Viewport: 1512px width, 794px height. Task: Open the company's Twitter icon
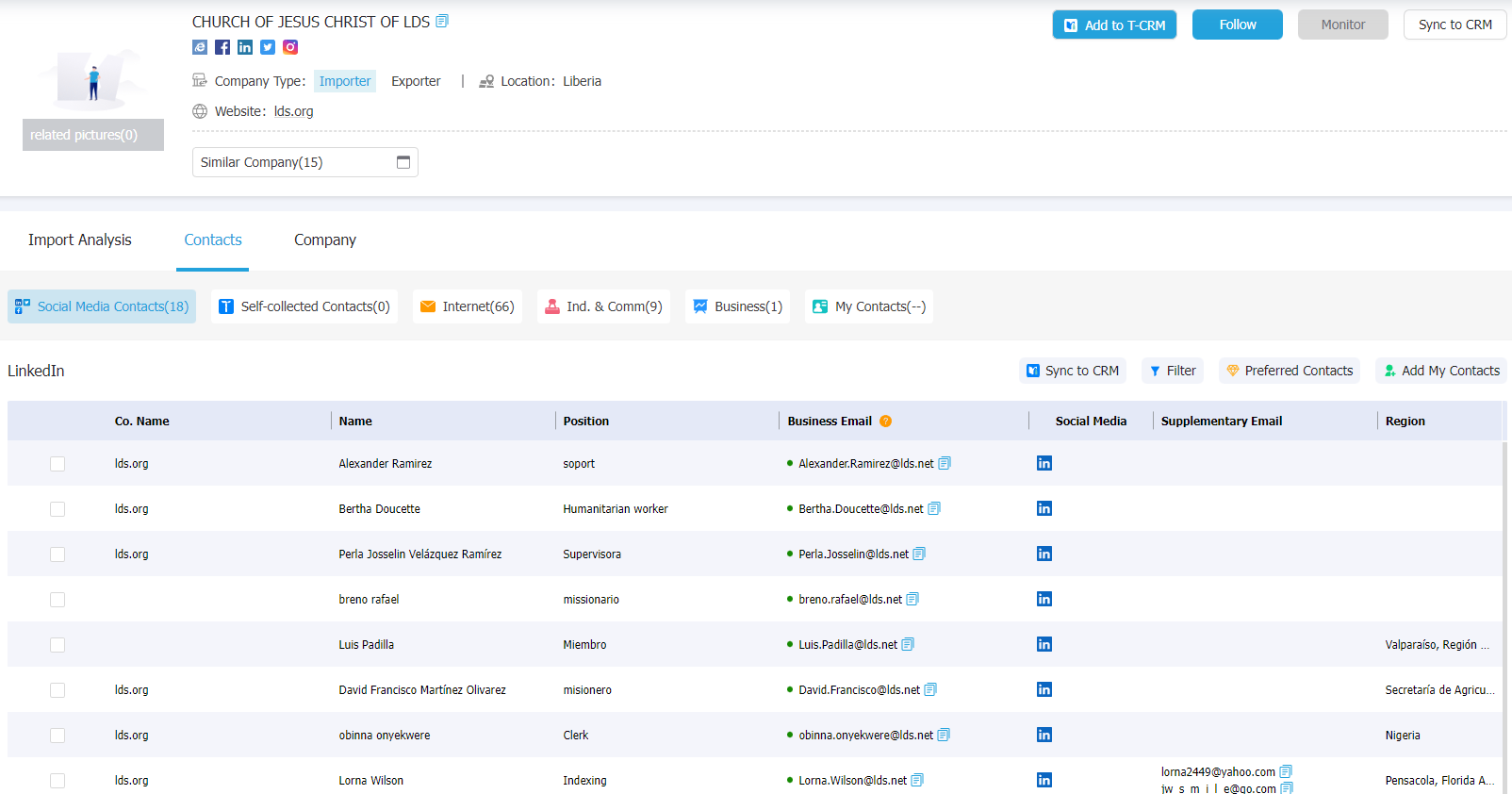[x=268, y=47]
